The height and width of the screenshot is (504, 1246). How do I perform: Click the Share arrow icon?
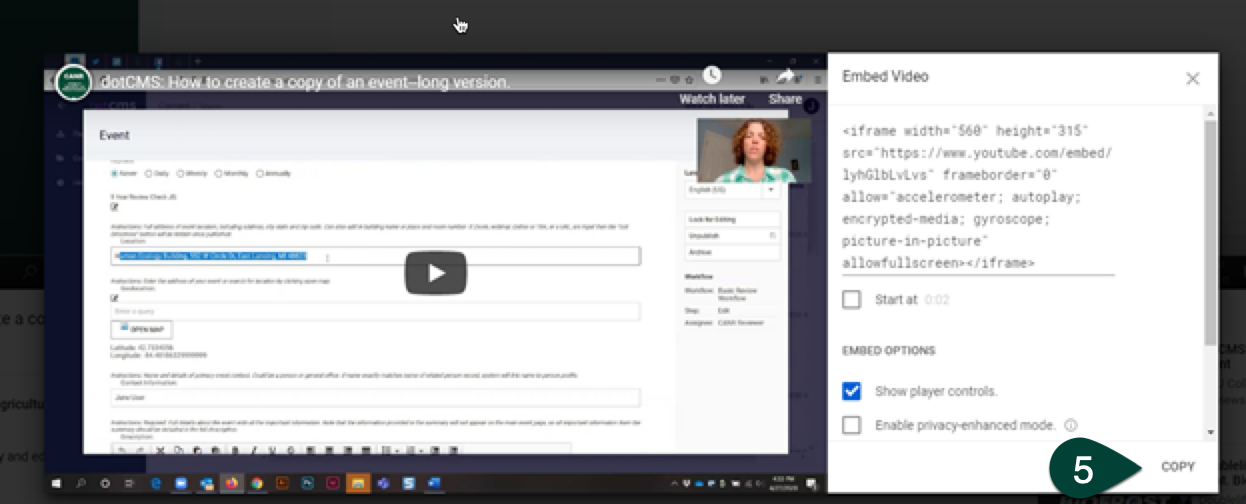[785, 76]
